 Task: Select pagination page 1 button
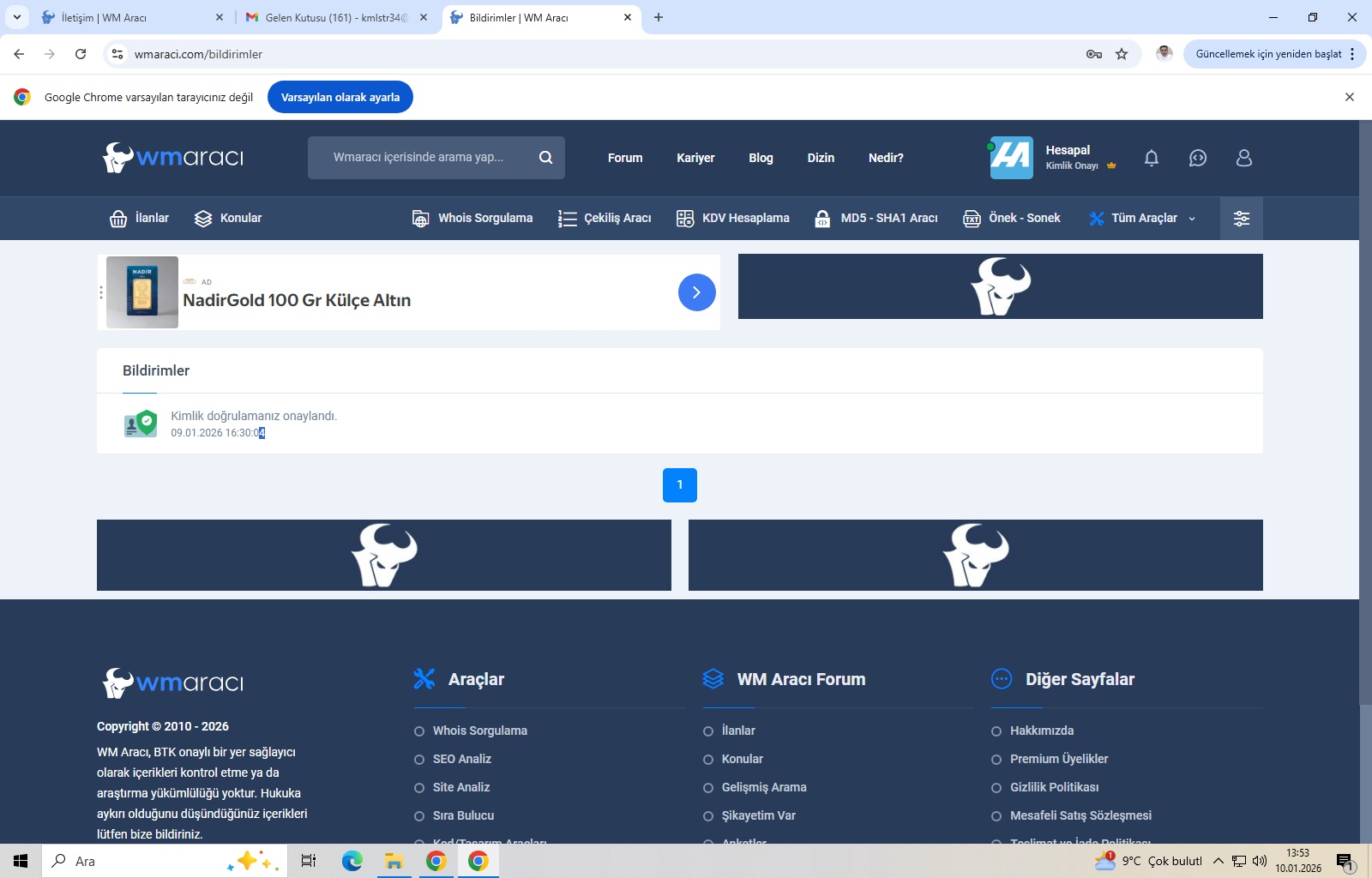pos(680,485)
